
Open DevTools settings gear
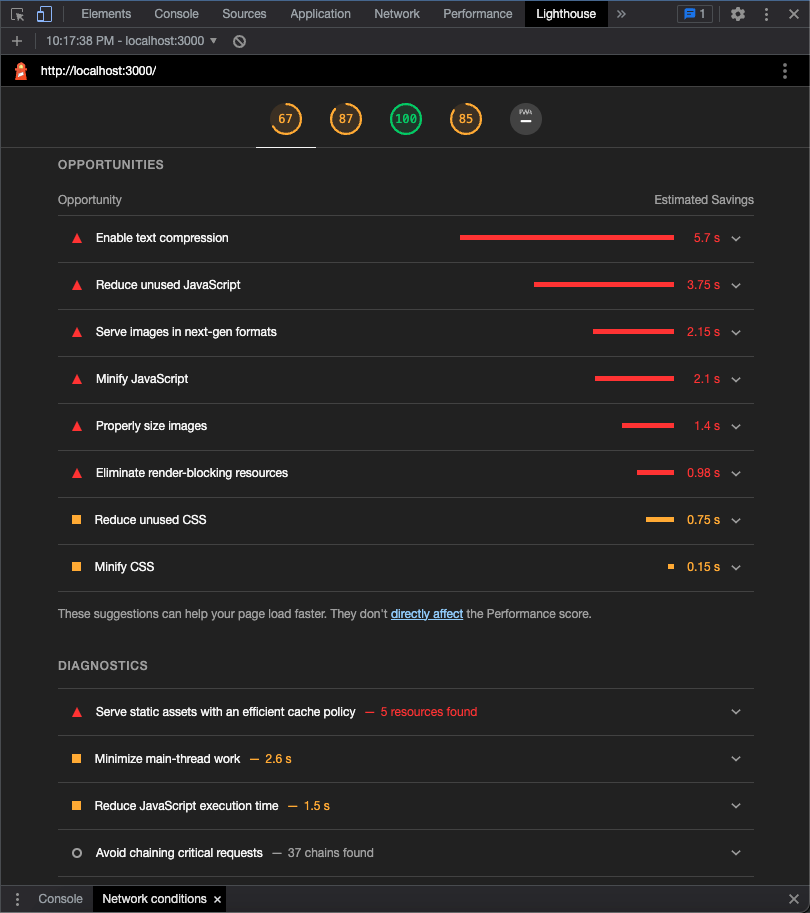click(738, 14)
